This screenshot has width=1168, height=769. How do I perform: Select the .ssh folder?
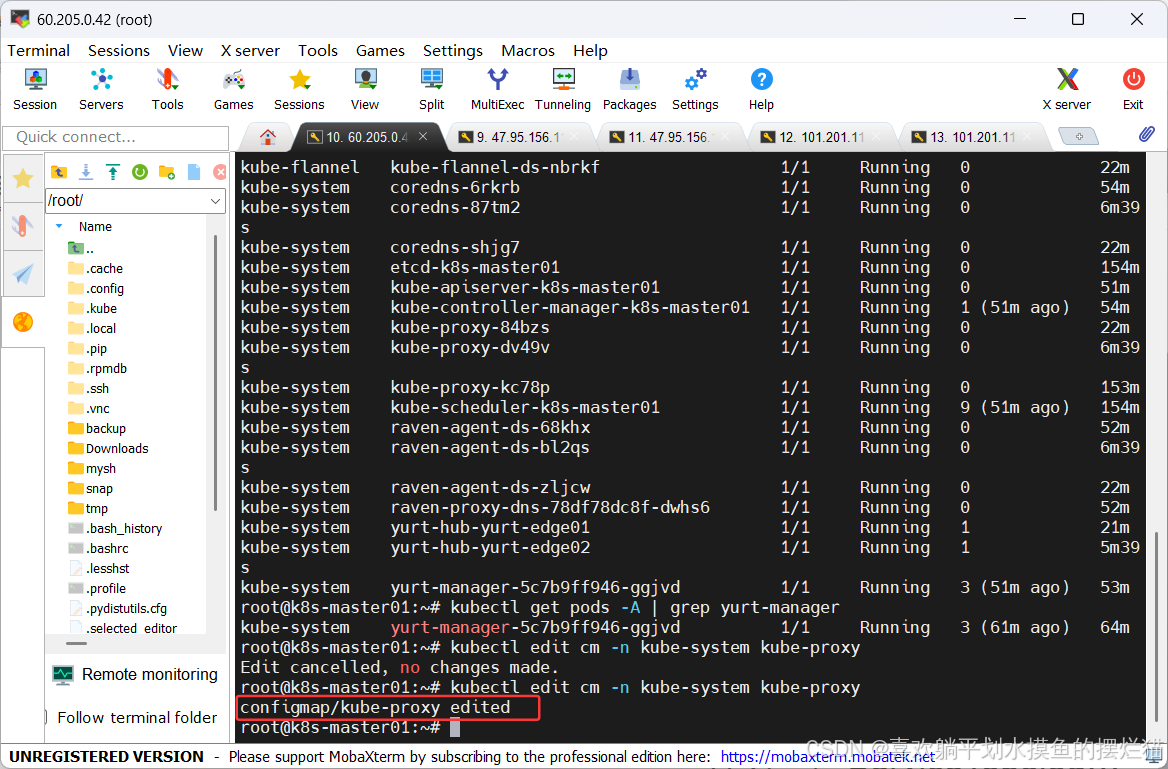(x=98, y=388)
